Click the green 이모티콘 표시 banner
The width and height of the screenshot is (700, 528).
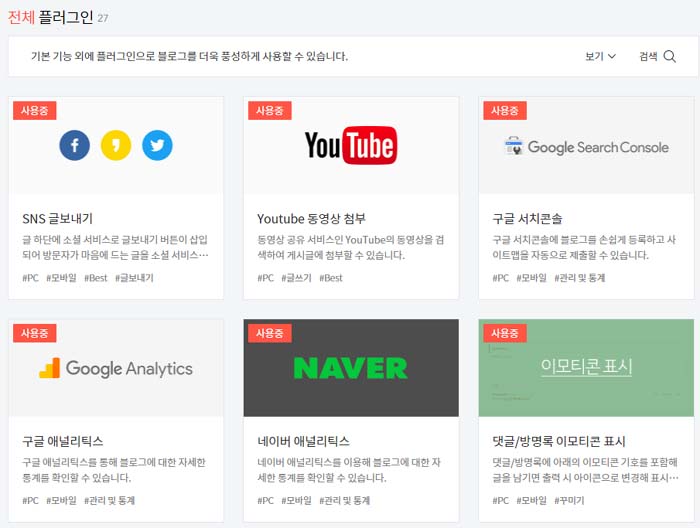pos(586,368)
